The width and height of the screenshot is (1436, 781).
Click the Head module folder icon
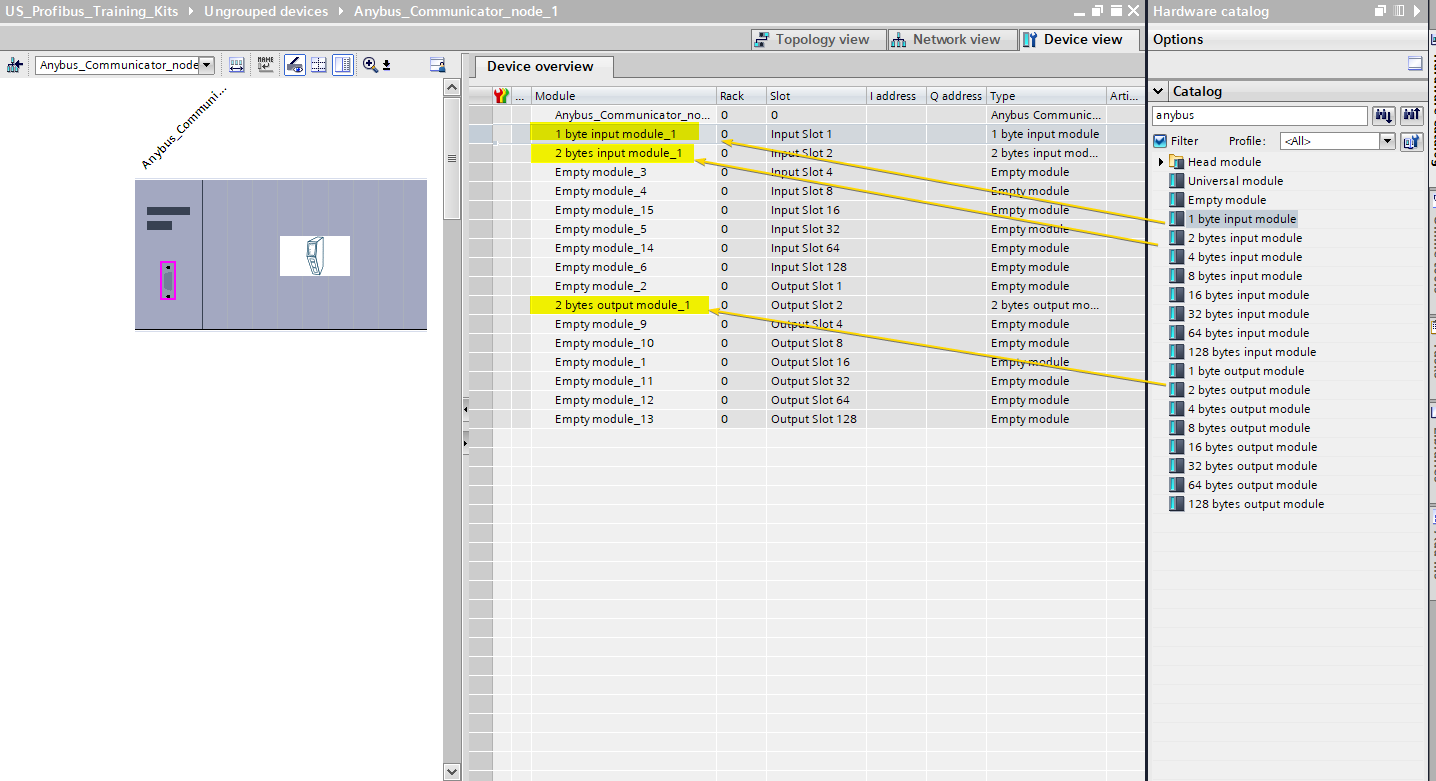[x=1177, y=162]
